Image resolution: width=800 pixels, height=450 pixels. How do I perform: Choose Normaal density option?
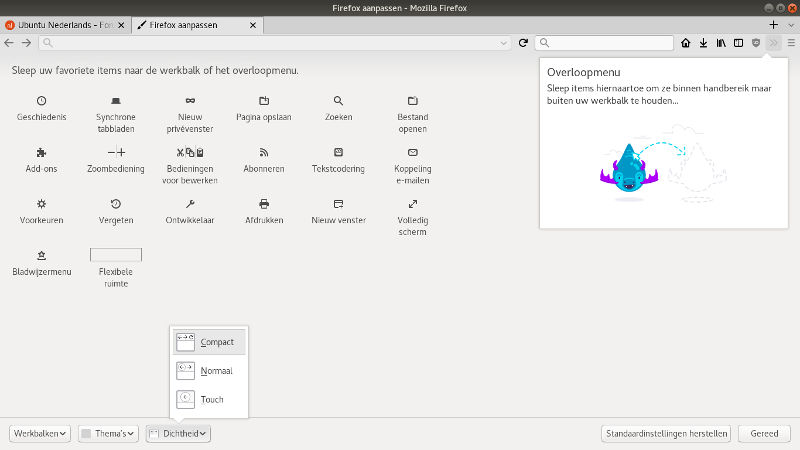click(x=209, y=371)
